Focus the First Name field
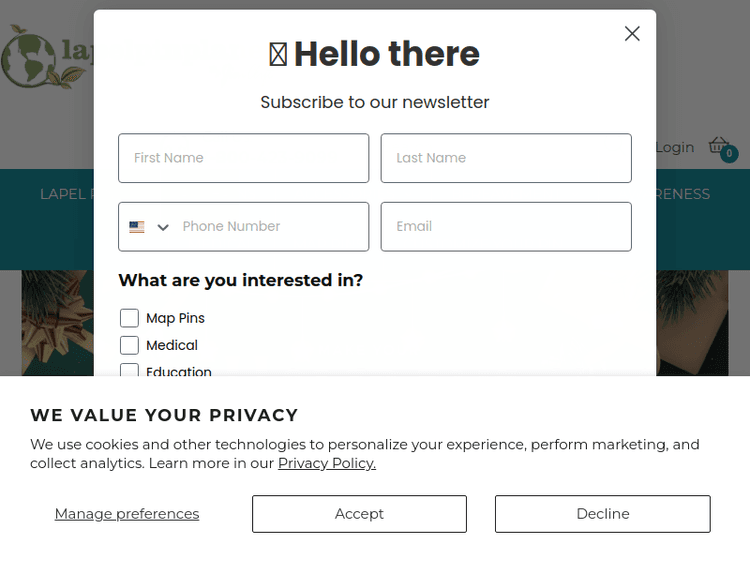 [243, 158]
